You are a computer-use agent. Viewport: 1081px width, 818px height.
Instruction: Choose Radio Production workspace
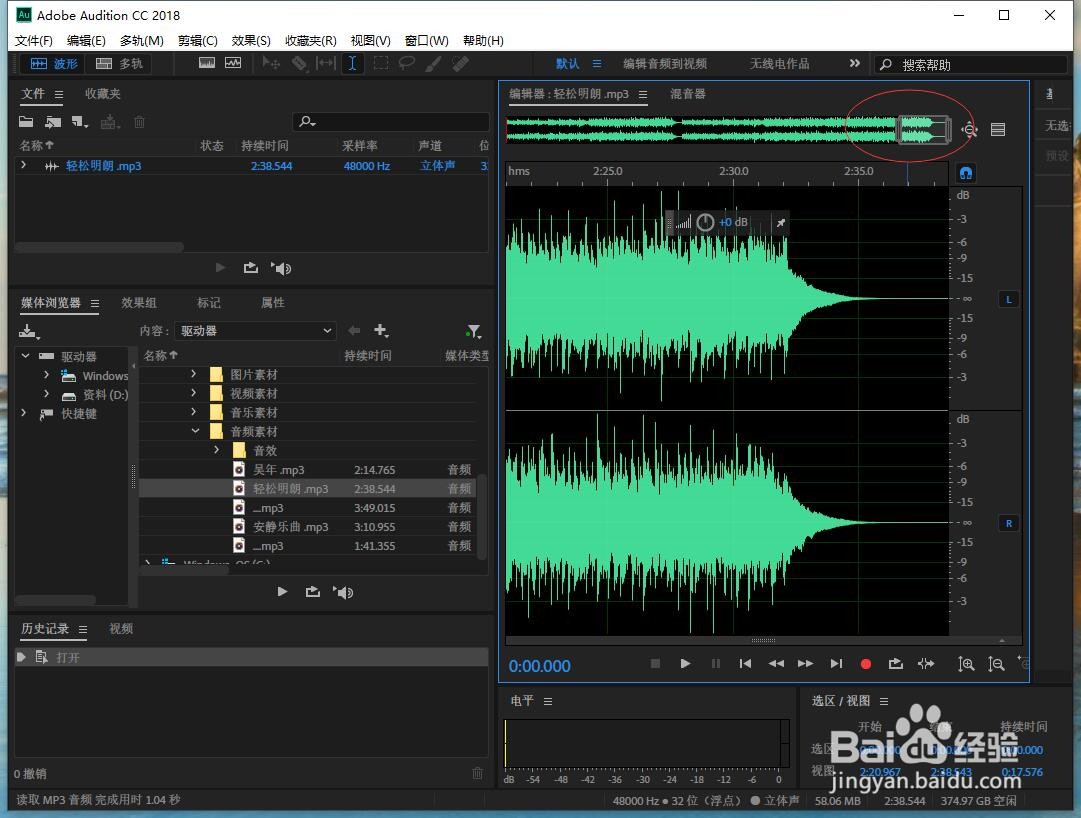pyautogui.click(x=779, y=63)
